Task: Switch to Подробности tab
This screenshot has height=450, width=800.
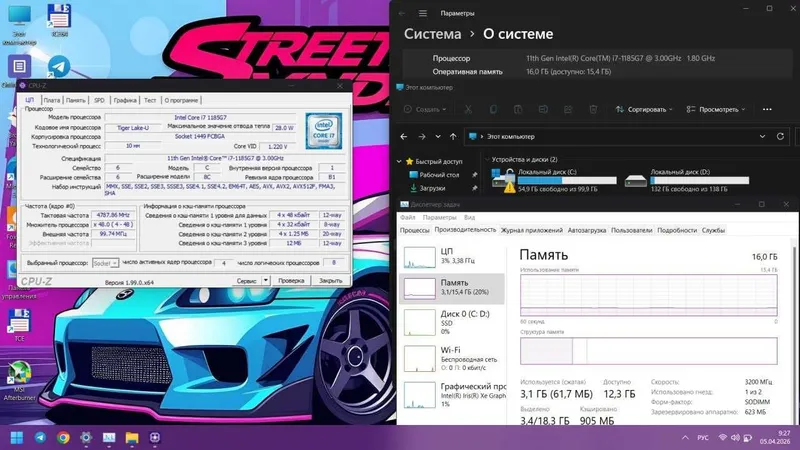Action: click(x=677, y=230)
